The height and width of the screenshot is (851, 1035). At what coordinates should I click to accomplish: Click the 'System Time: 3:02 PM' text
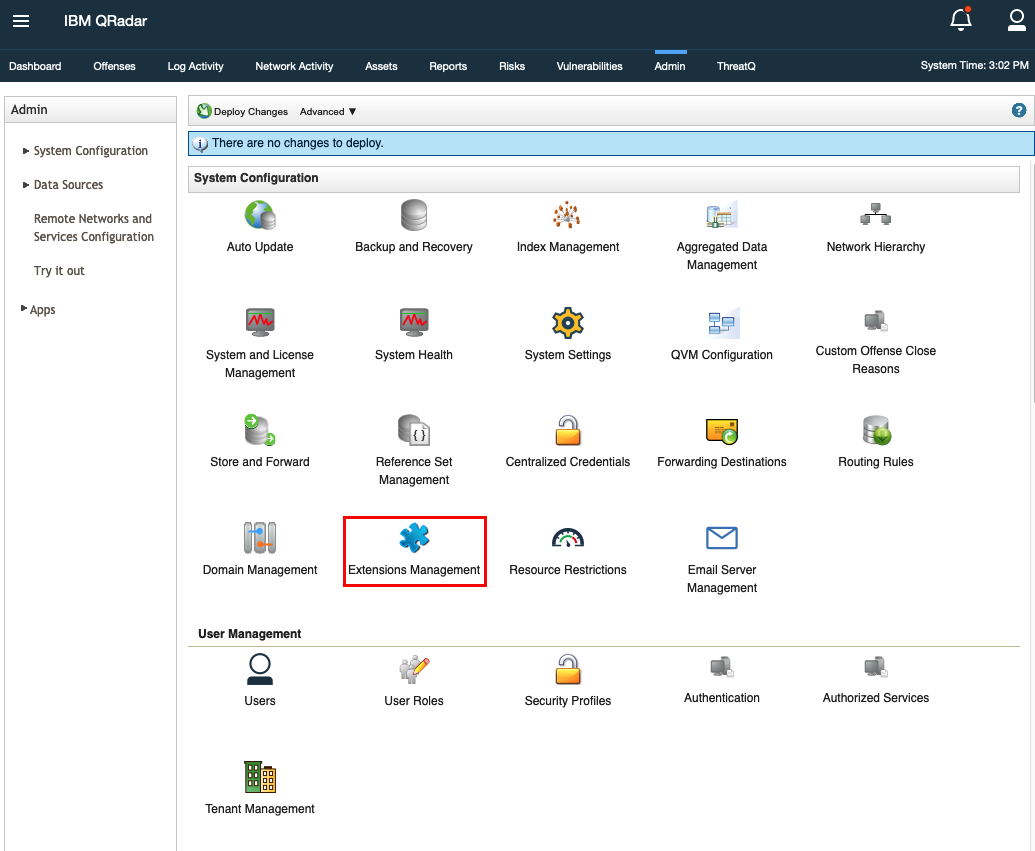(974, 65)
